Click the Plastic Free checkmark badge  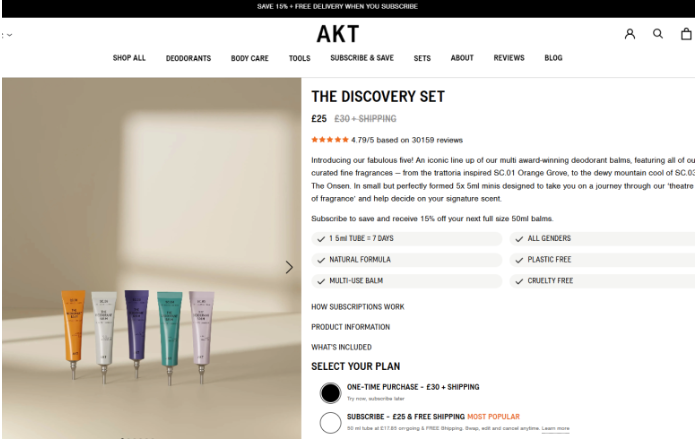602,260
